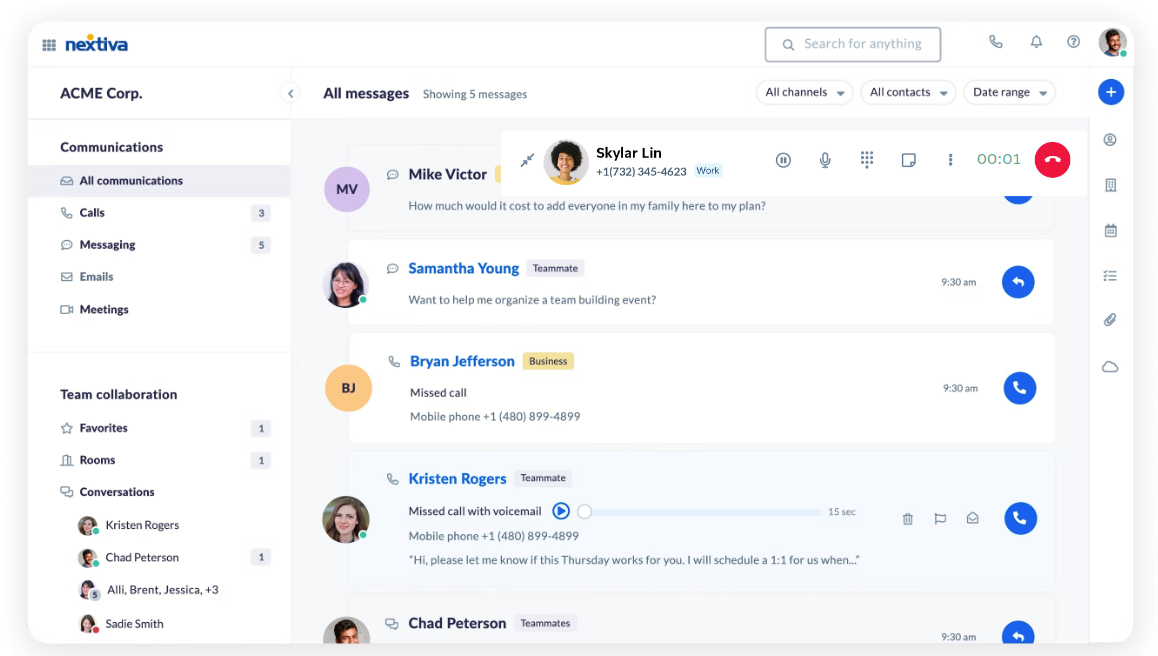Delete Kristen Rogers voicemail with trash icon
Viewport: 1158px width, 656px height.
pos(908,519)
